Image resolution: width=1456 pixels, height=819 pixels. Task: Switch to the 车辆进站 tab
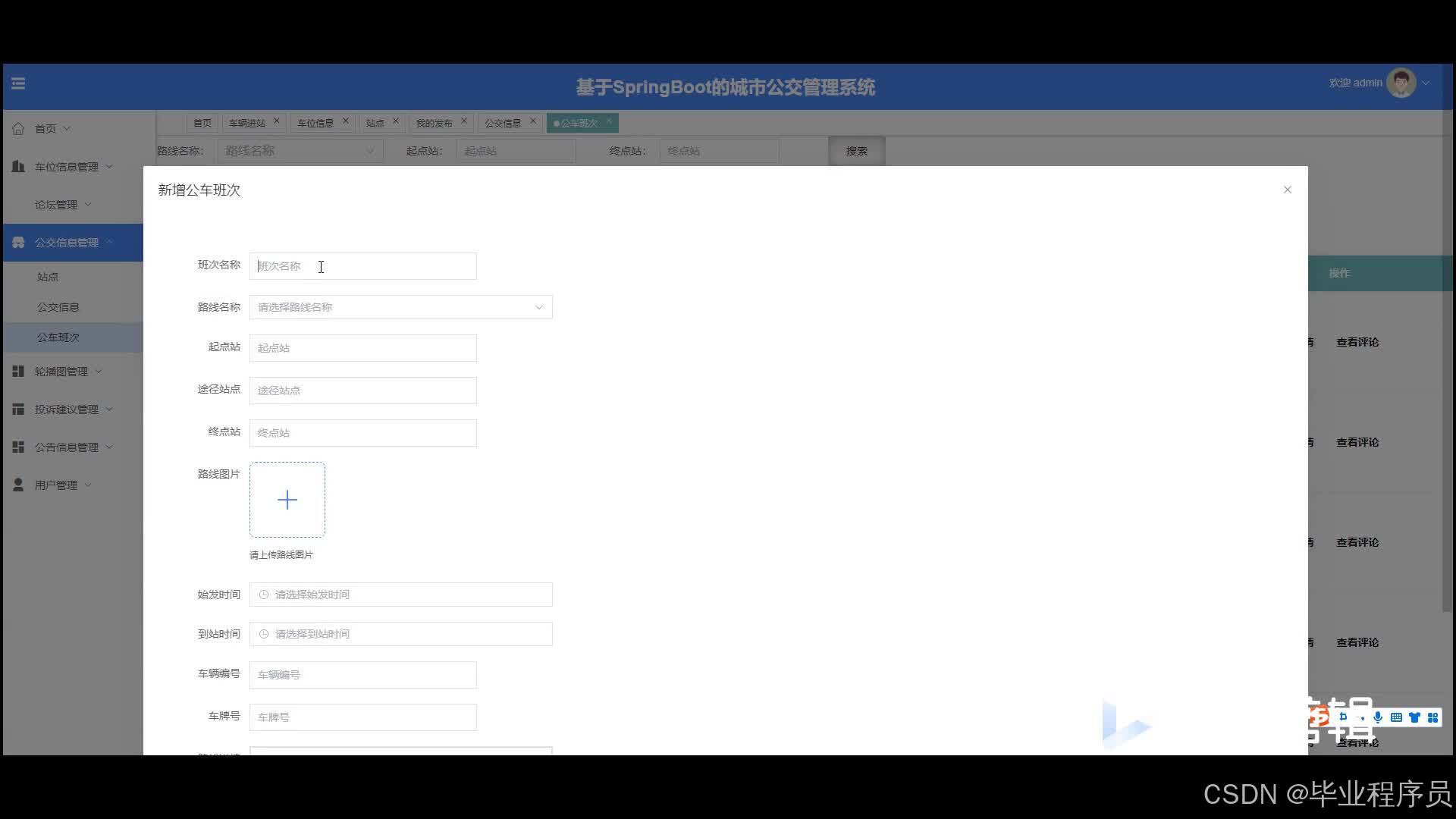click(x=247, y=123)
